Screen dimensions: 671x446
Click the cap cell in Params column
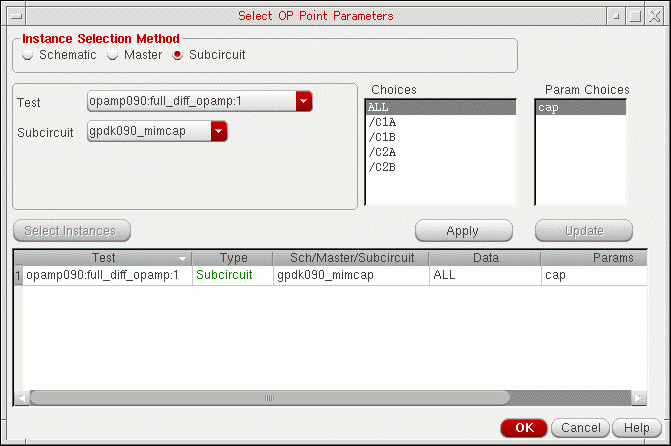(594, 275)
